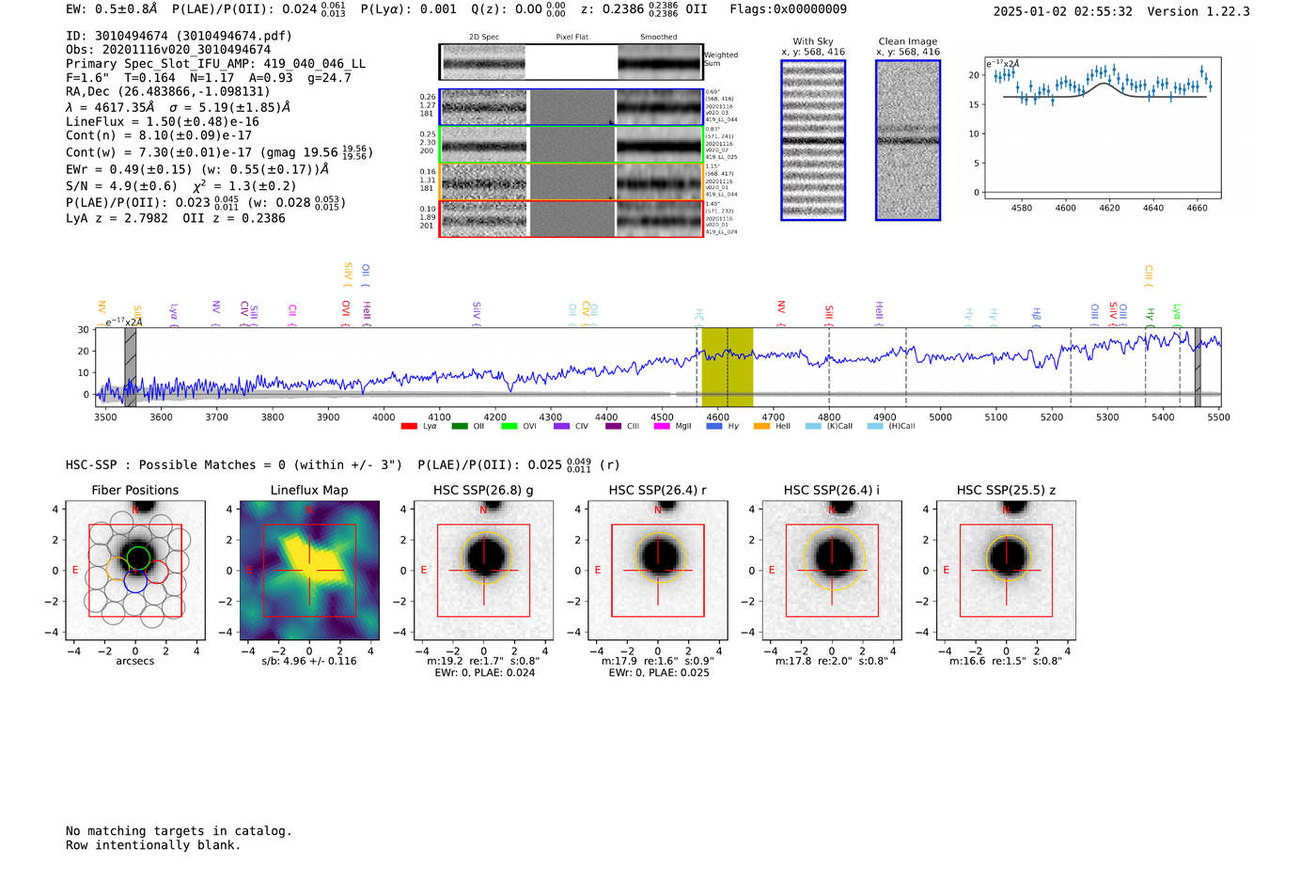Click the 4600 tick on the spectrum axis
Image resolution: width=1316 pixels, height=896 pixels.
717,417
